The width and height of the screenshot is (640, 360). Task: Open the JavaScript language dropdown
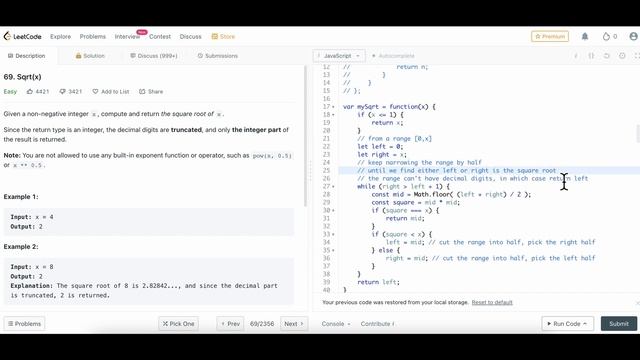pos(339,56)
